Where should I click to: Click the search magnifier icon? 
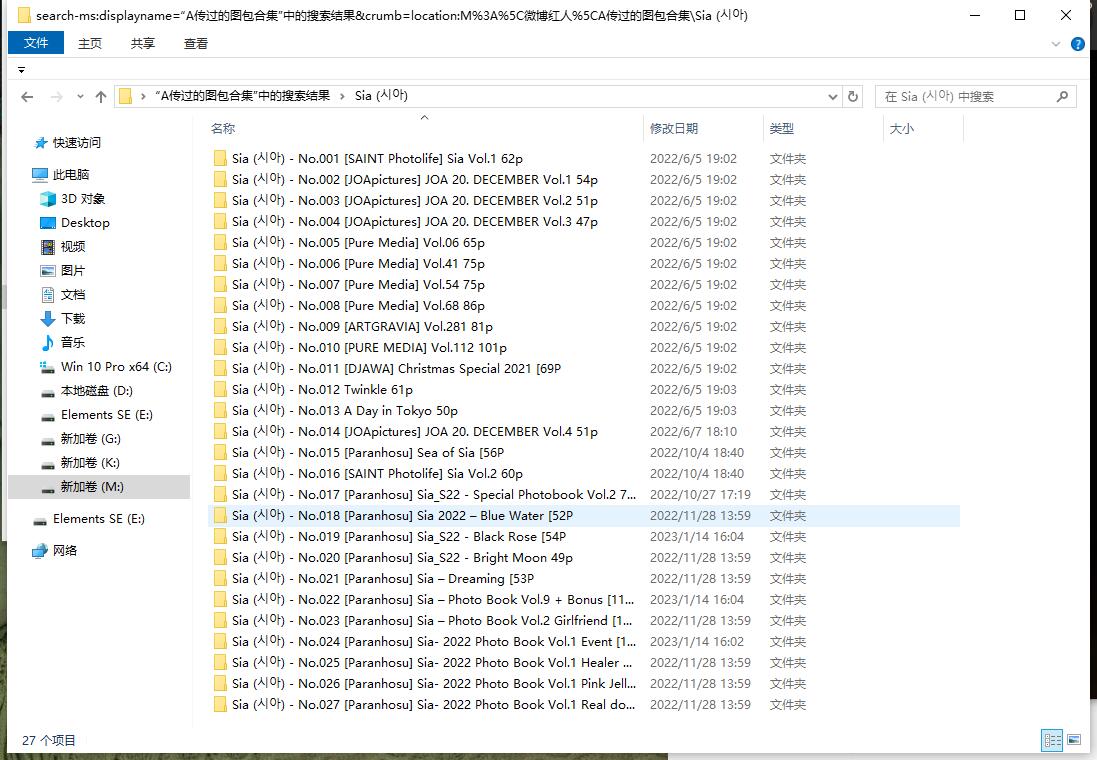(x=1062, y=96)
